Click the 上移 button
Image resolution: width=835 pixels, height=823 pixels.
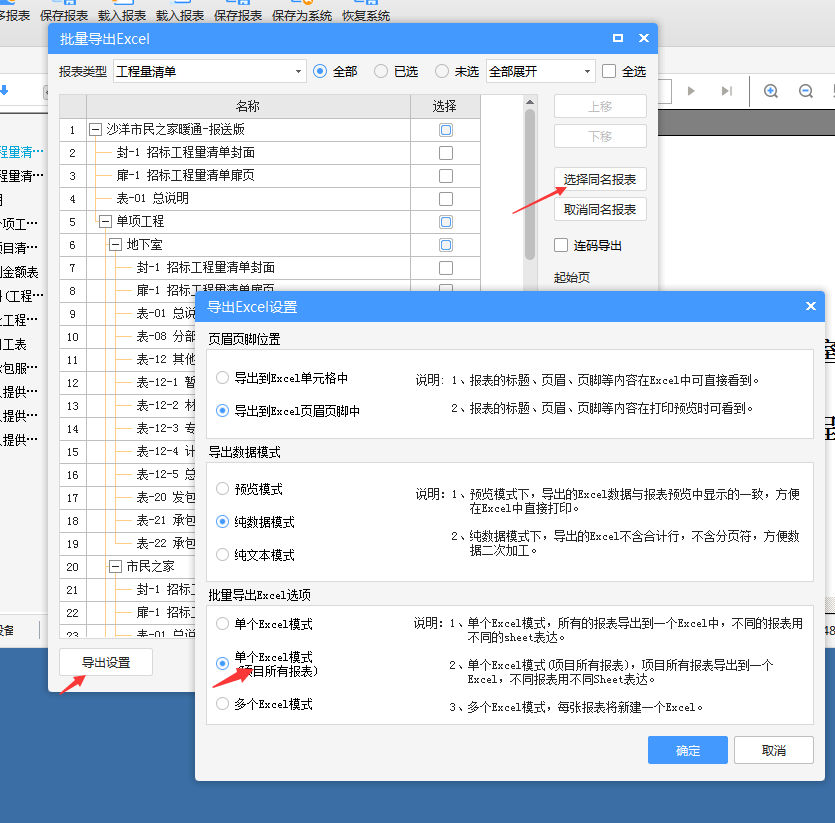(600, 107)
